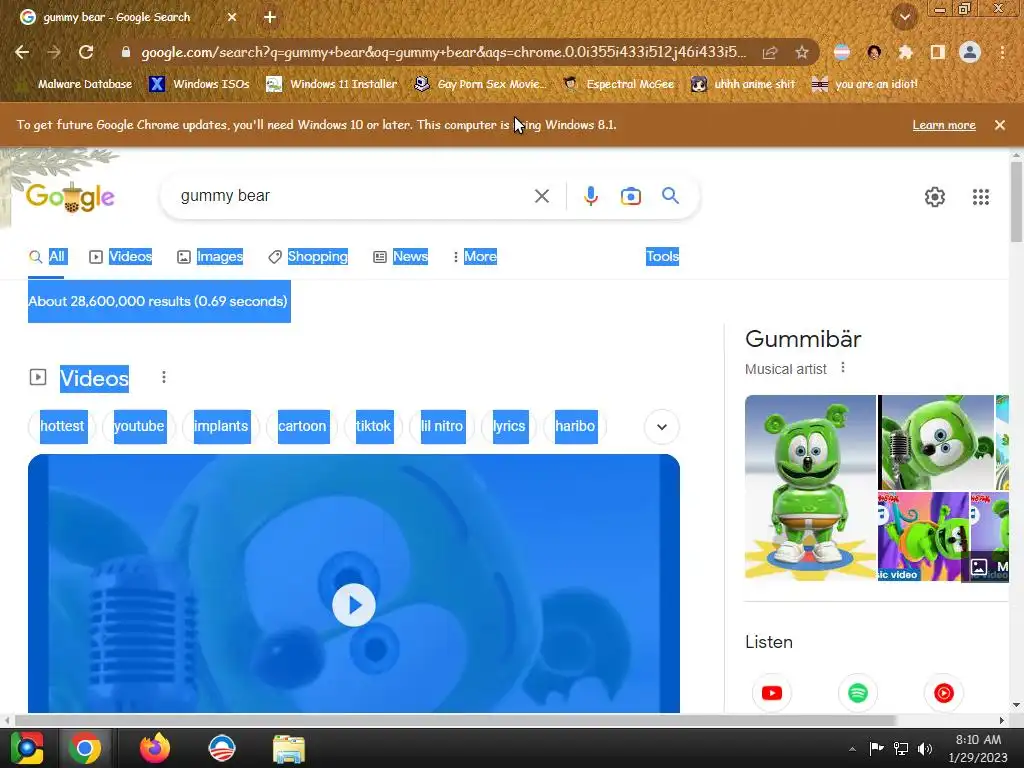Submit search with the magnifying glass icon

pos(670,196)
